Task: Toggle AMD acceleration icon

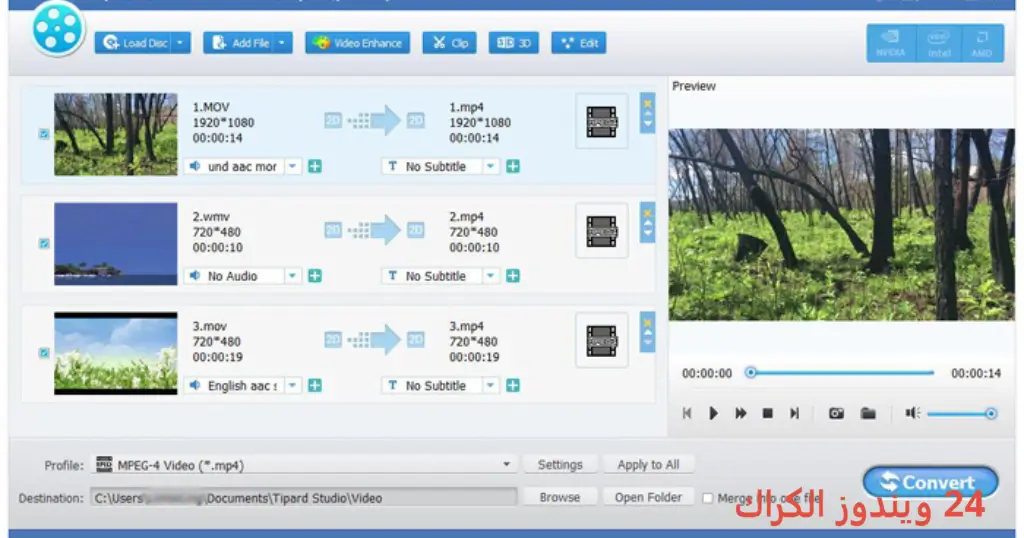Action: click(x=982, y=43)
